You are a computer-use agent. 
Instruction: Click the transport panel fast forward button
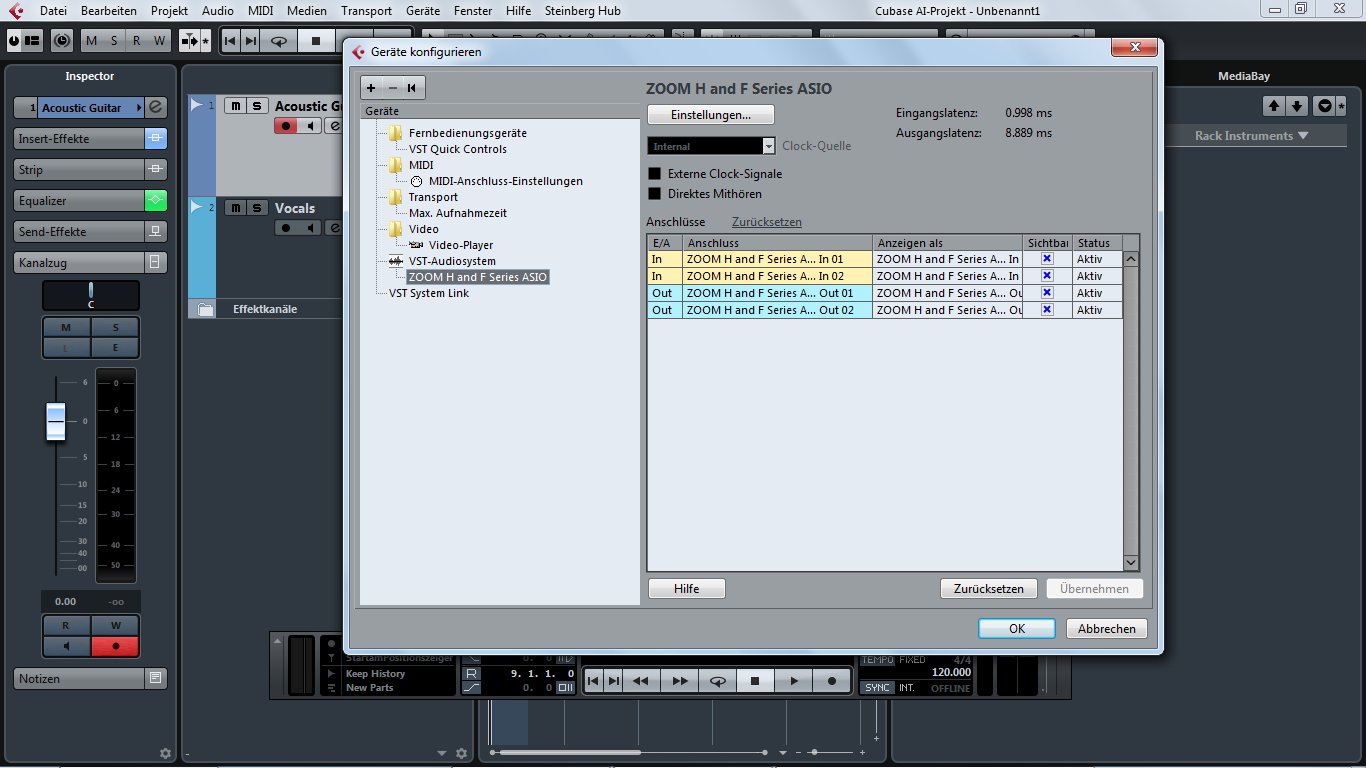point(679,681)
